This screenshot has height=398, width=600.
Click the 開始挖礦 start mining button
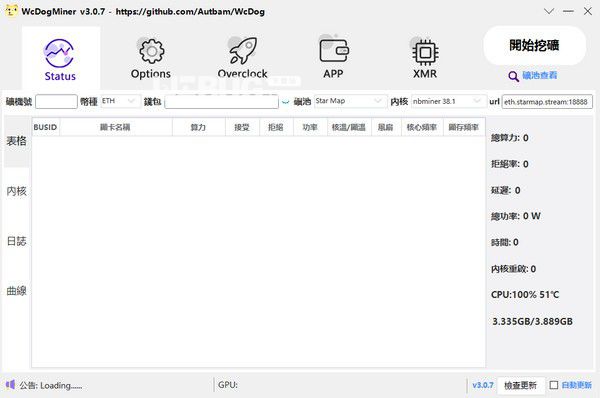pos(535,45)
